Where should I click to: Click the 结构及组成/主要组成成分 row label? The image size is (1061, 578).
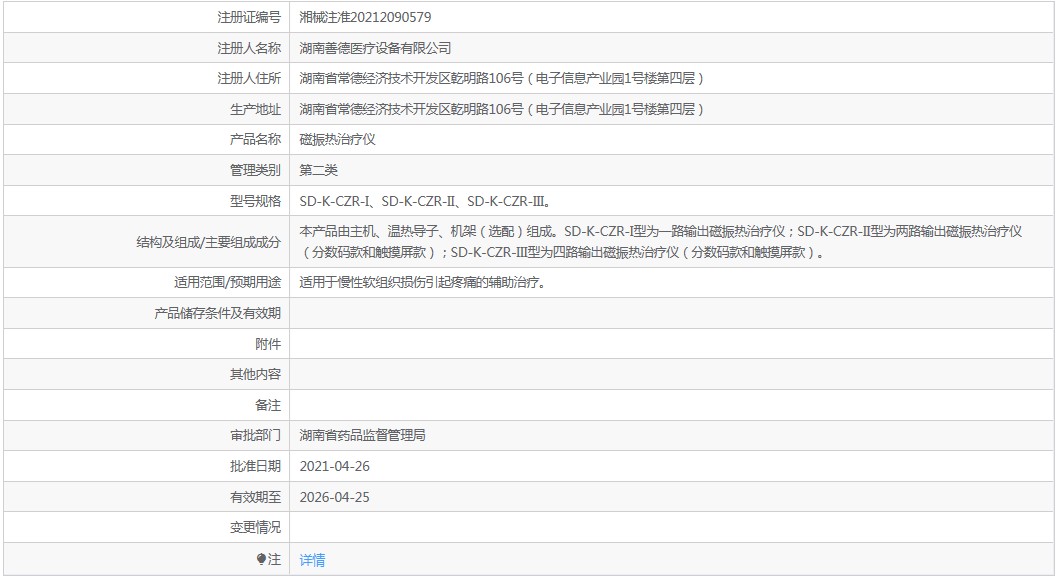208,241
